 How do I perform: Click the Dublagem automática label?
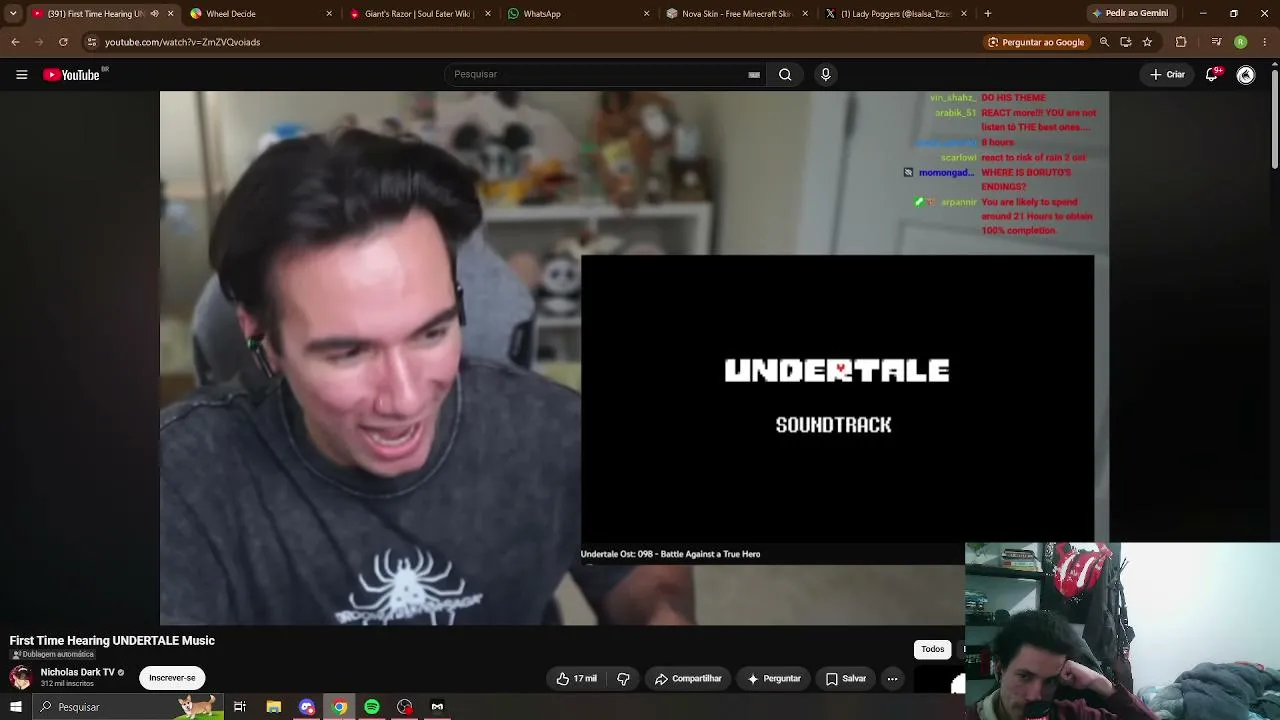pyautogui.click(x=53, y=654)
